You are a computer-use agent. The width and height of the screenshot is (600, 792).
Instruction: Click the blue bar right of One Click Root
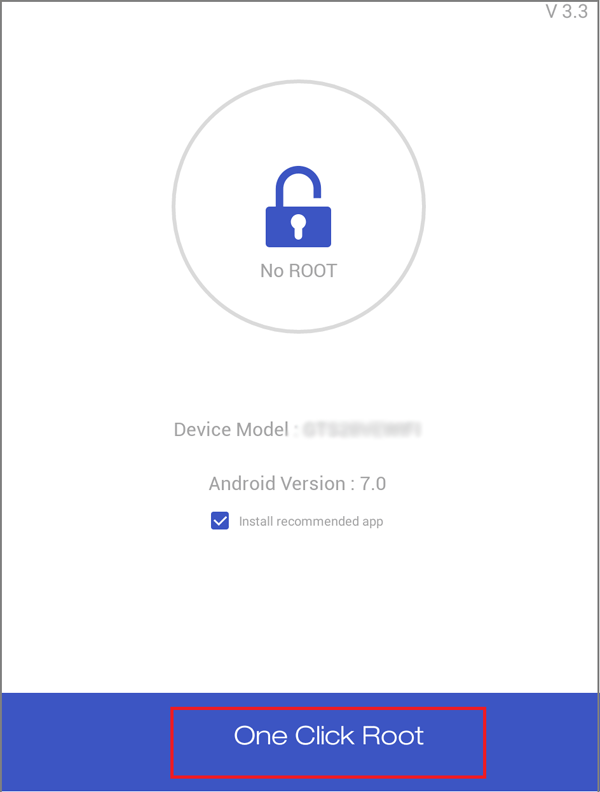[542, 741]
